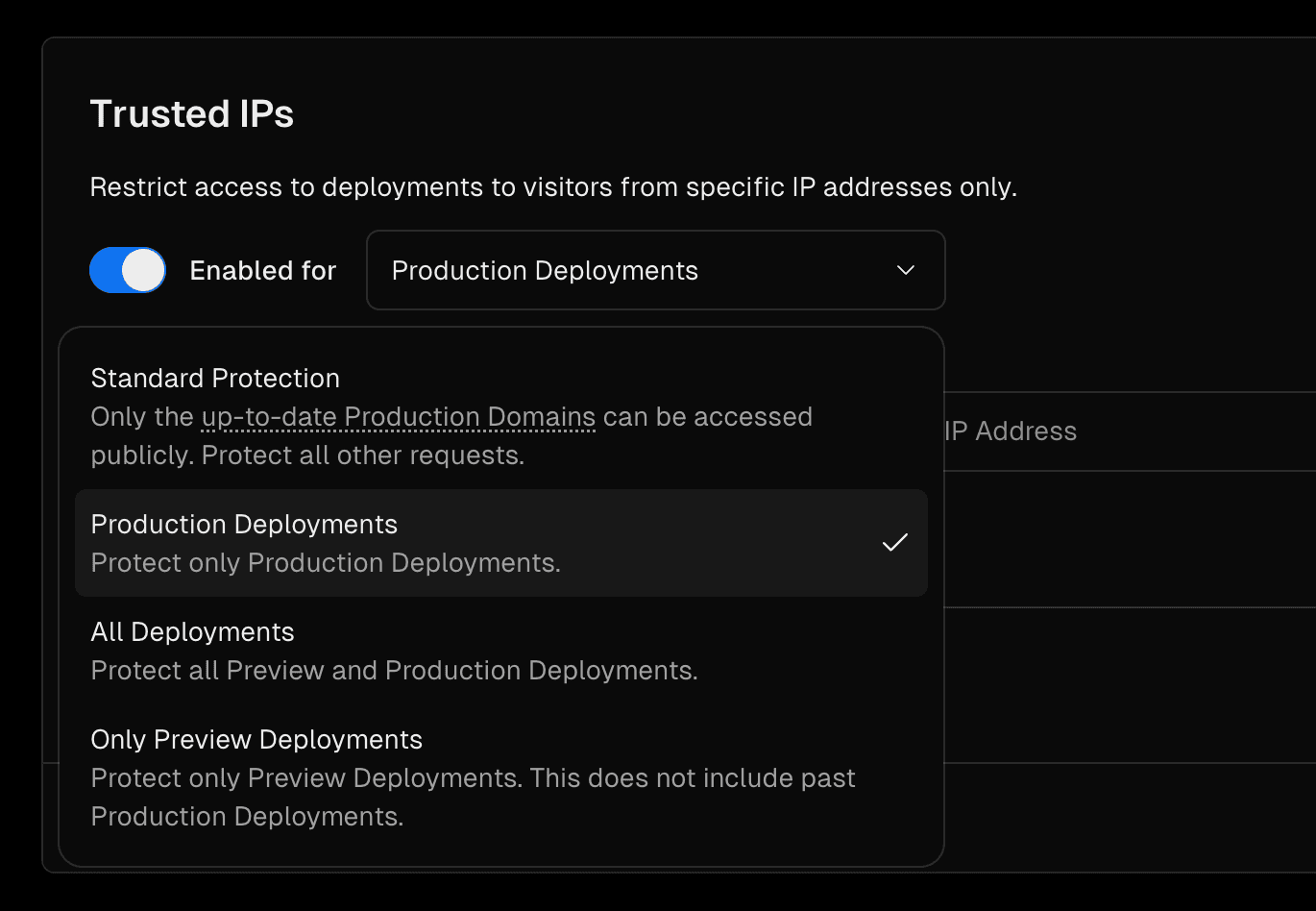Click the Protect only Production Deployments text

tap(326, 562)
